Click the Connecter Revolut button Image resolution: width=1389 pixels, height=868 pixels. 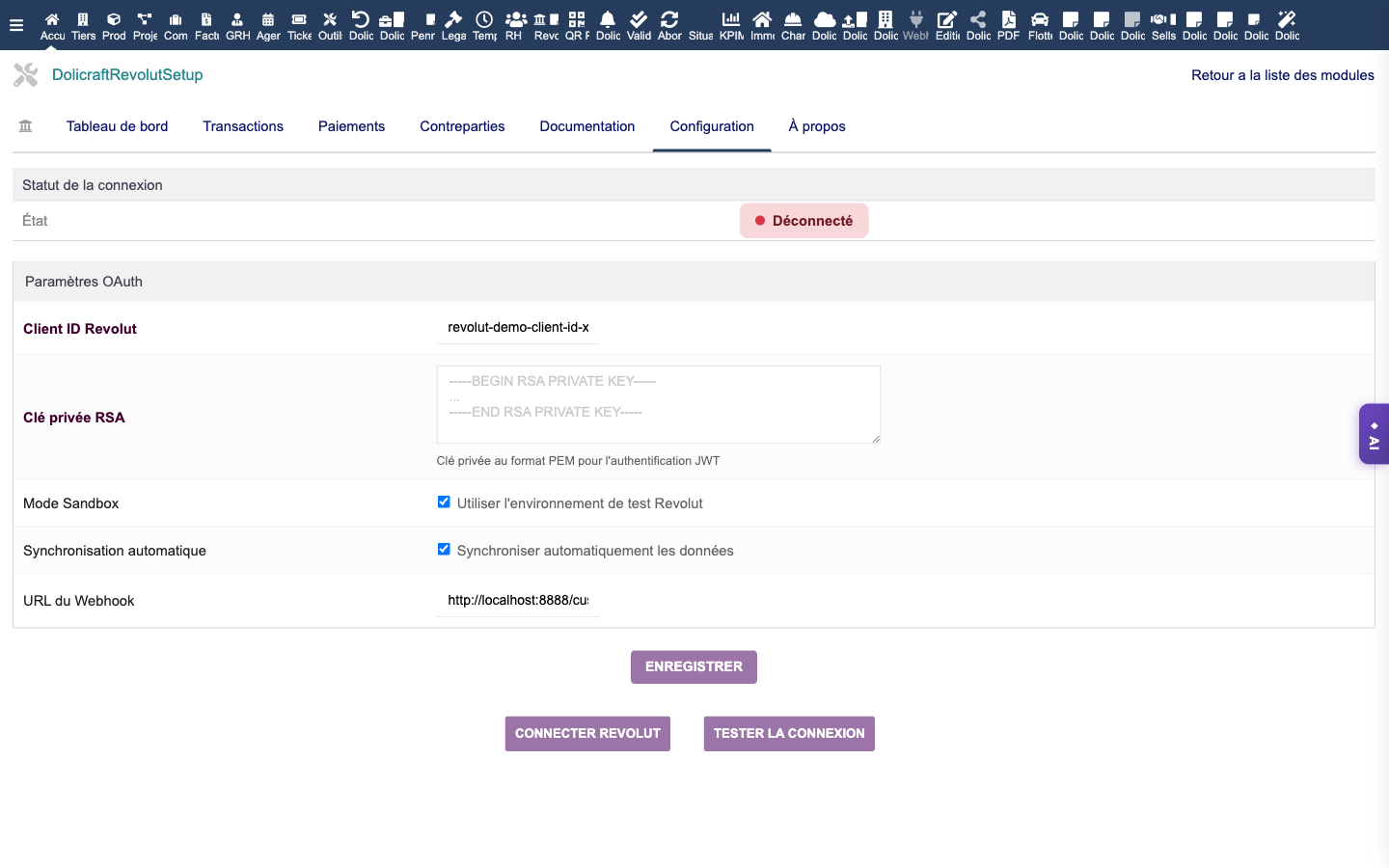point(587,733)
